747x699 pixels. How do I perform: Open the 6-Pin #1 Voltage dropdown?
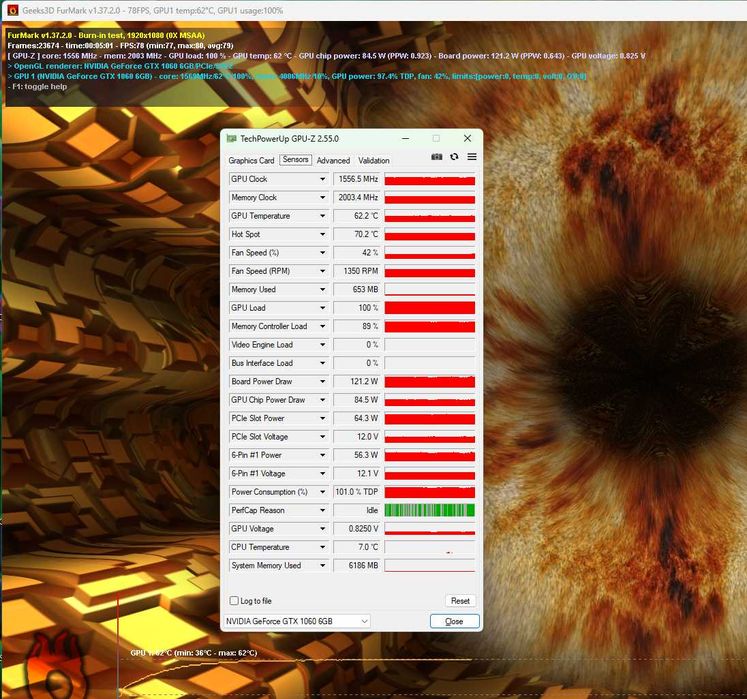tap(323, 474)
